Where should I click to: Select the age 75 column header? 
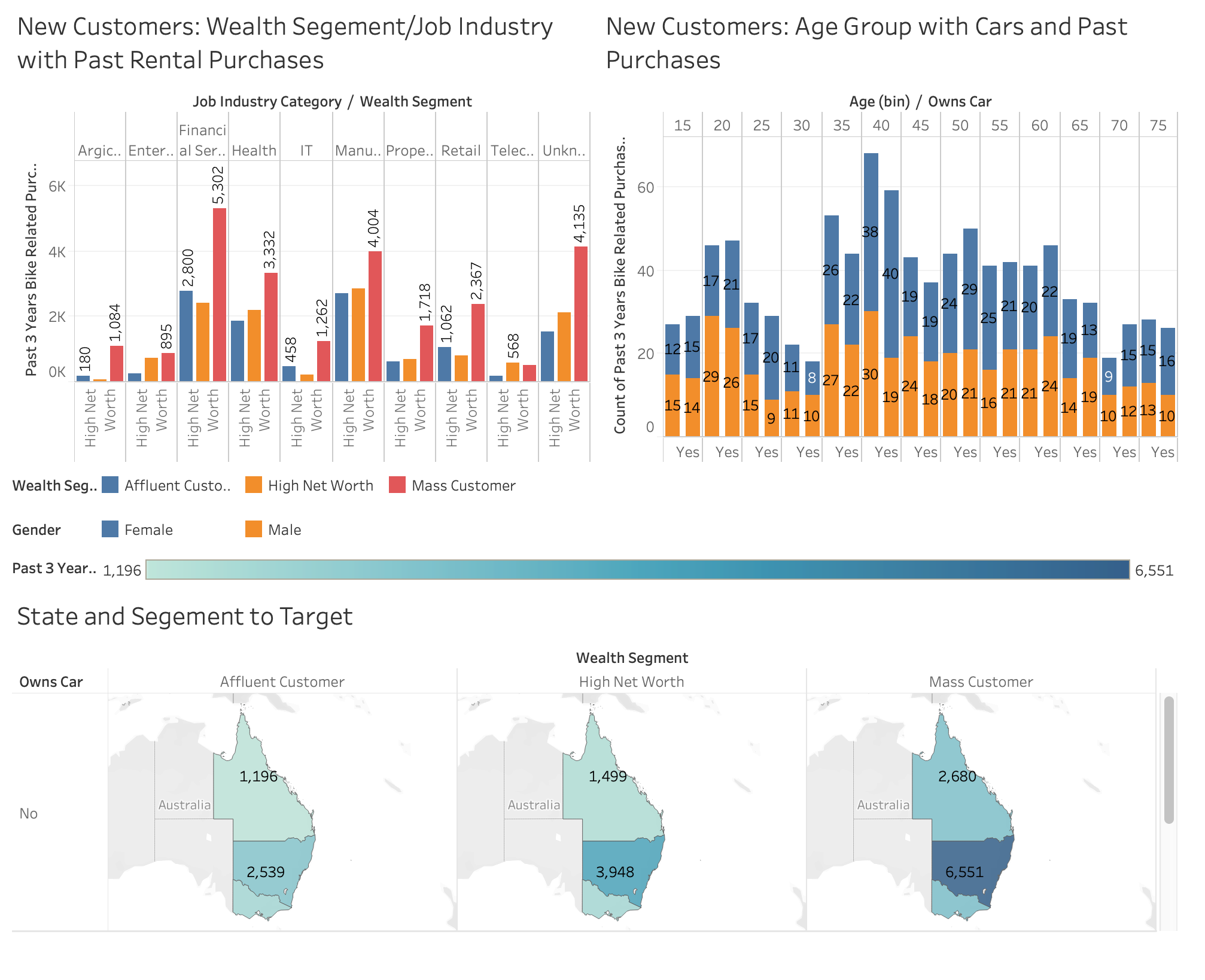(1158, 126)
